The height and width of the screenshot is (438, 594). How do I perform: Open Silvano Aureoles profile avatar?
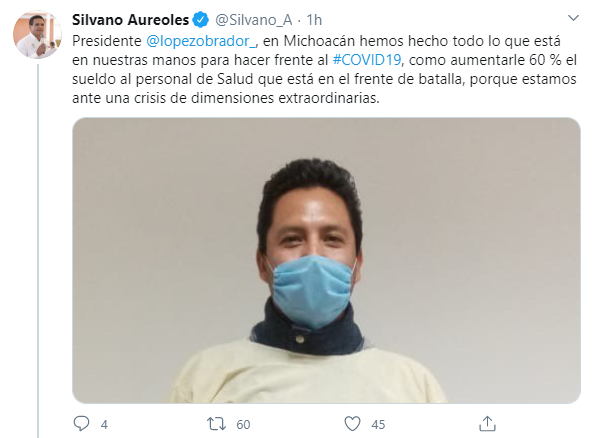click(x=37, y=35)
